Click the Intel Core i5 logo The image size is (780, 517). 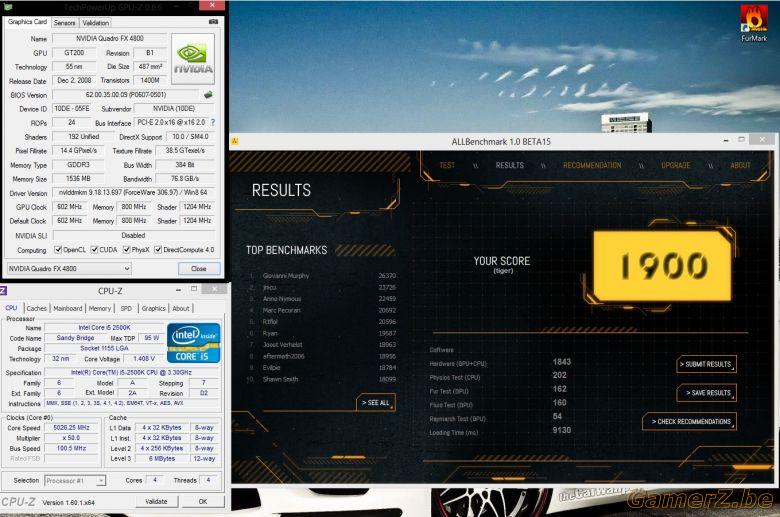coord(194,342)
